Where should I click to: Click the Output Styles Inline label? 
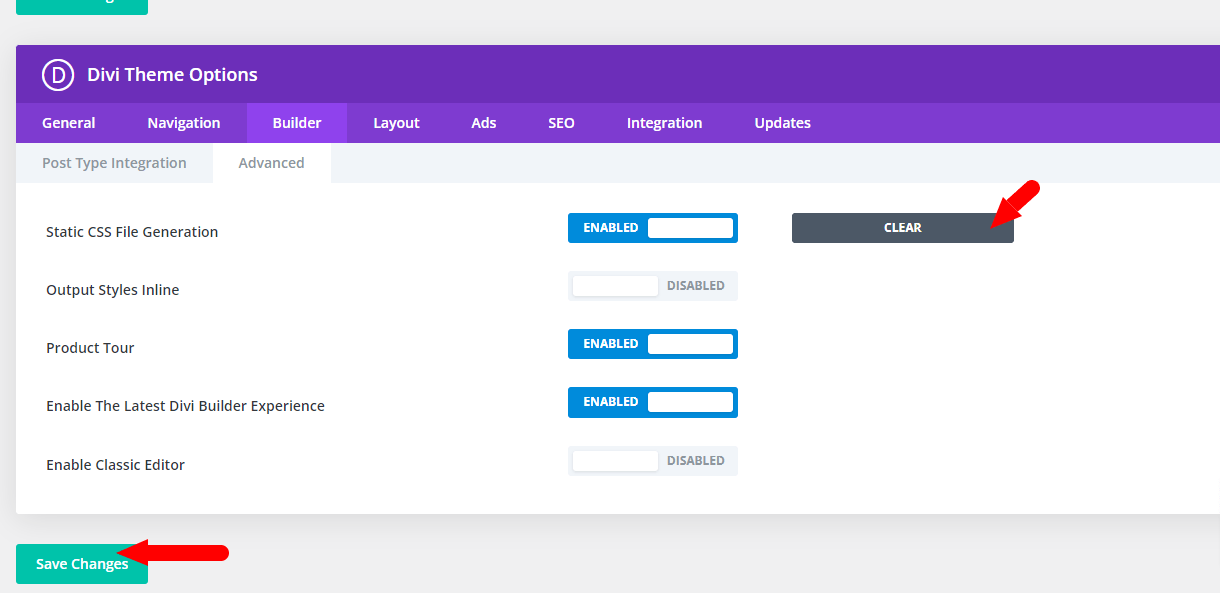tap(113, 290)
